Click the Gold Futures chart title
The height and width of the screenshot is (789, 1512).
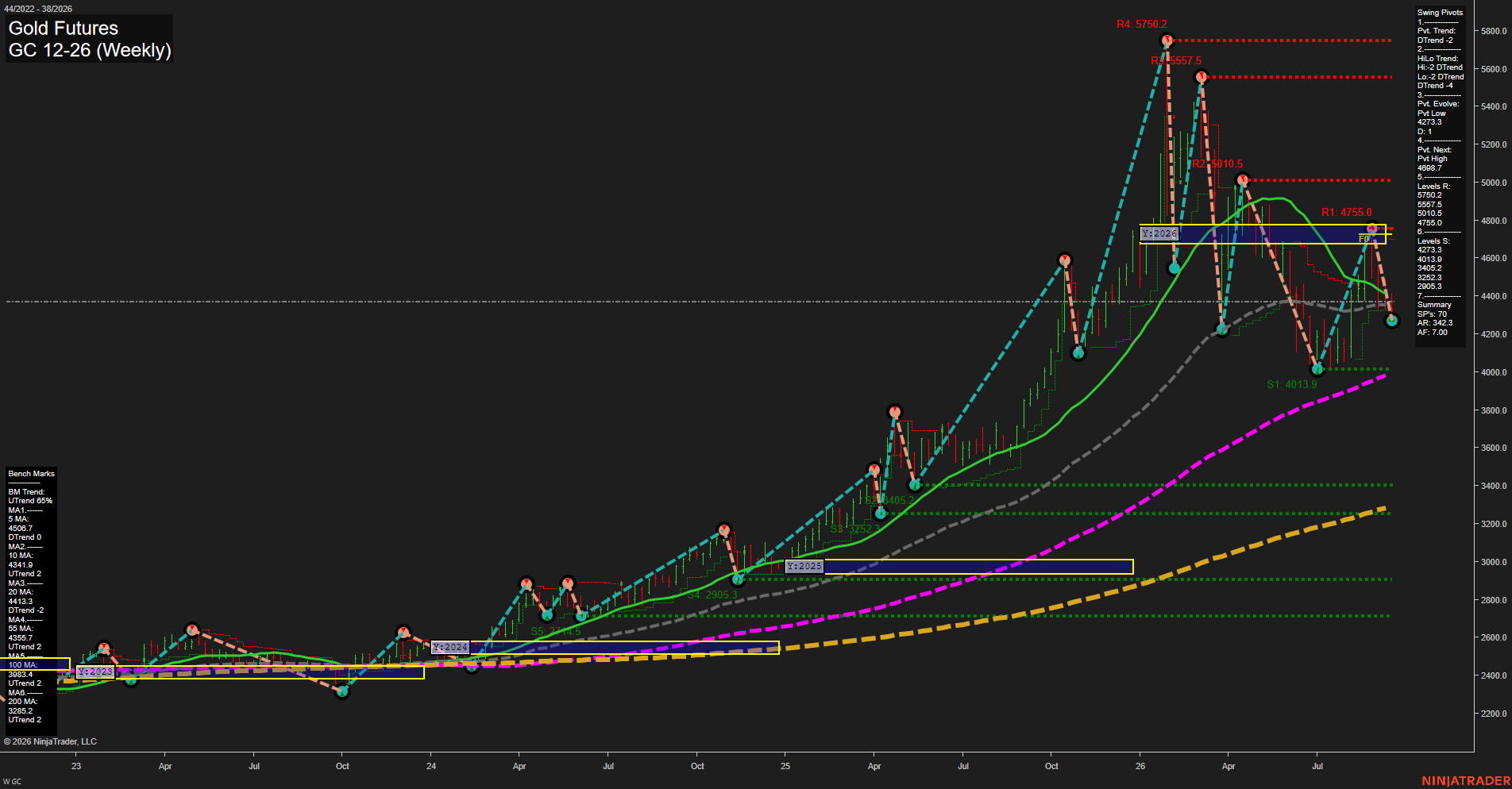tap(64, 29)
